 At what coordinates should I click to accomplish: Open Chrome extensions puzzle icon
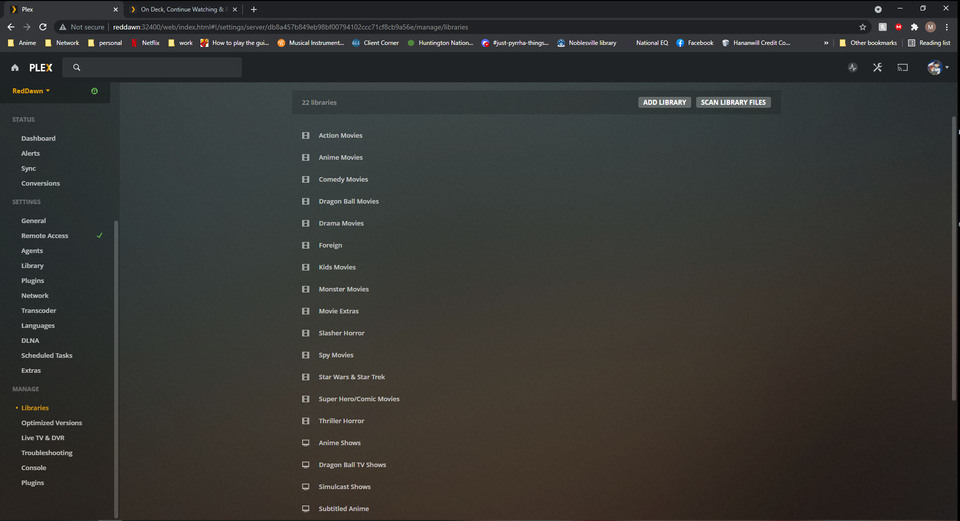[914, 27]
